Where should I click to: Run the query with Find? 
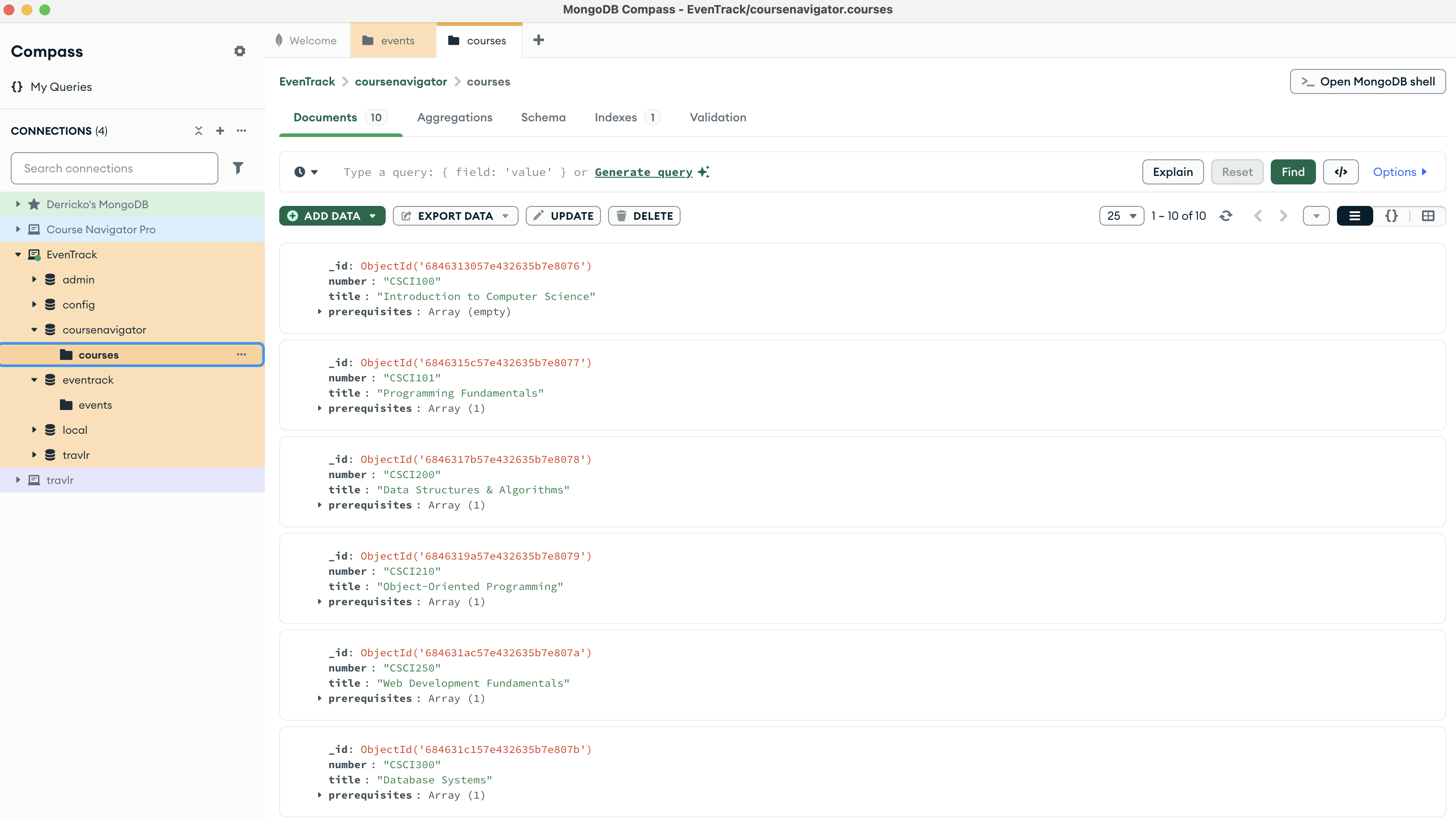(x=1293, y=172)
